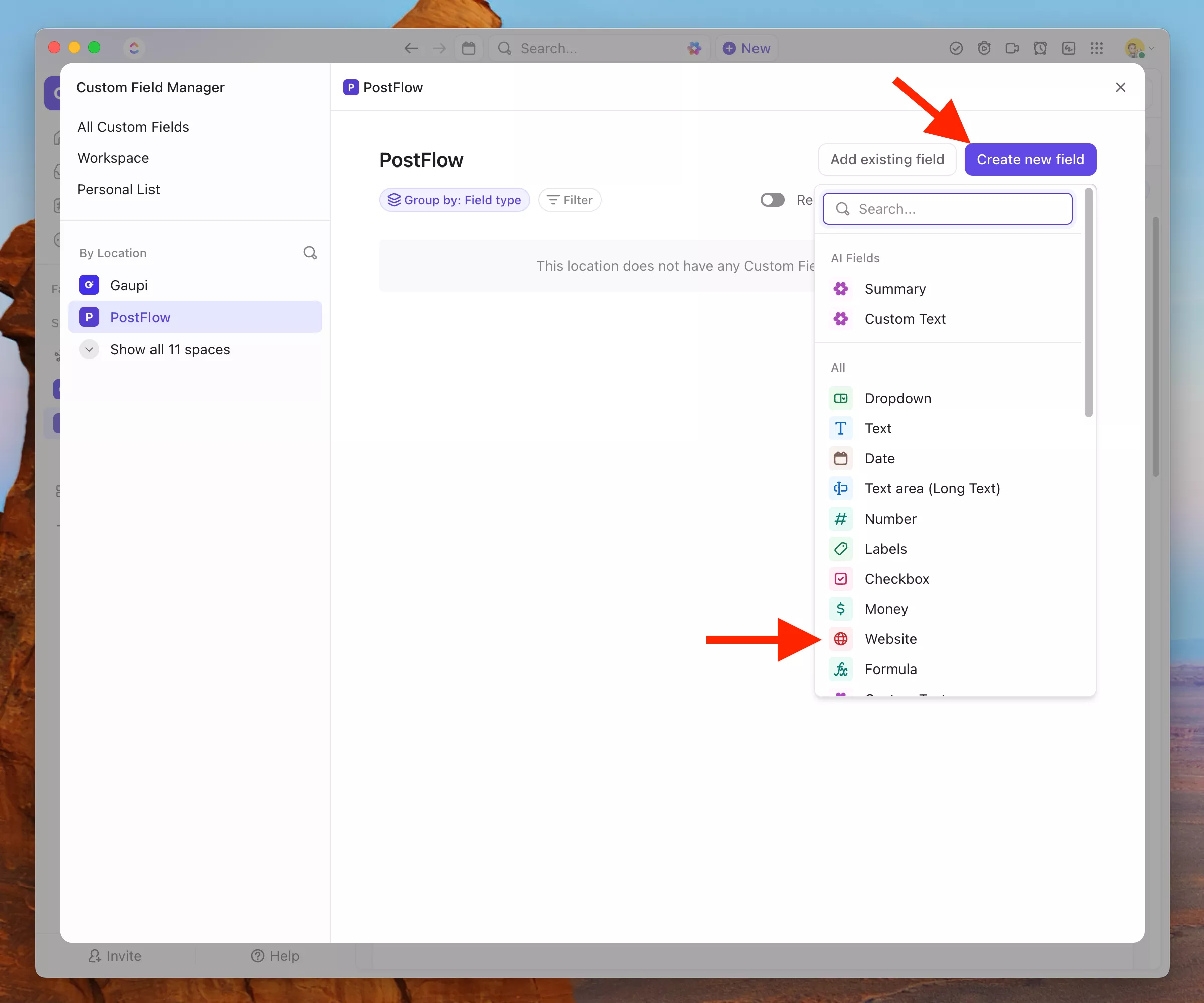This screenshot has height=1003, width=1204.
Task: Click the field type Search input
Action: point(948,209)
